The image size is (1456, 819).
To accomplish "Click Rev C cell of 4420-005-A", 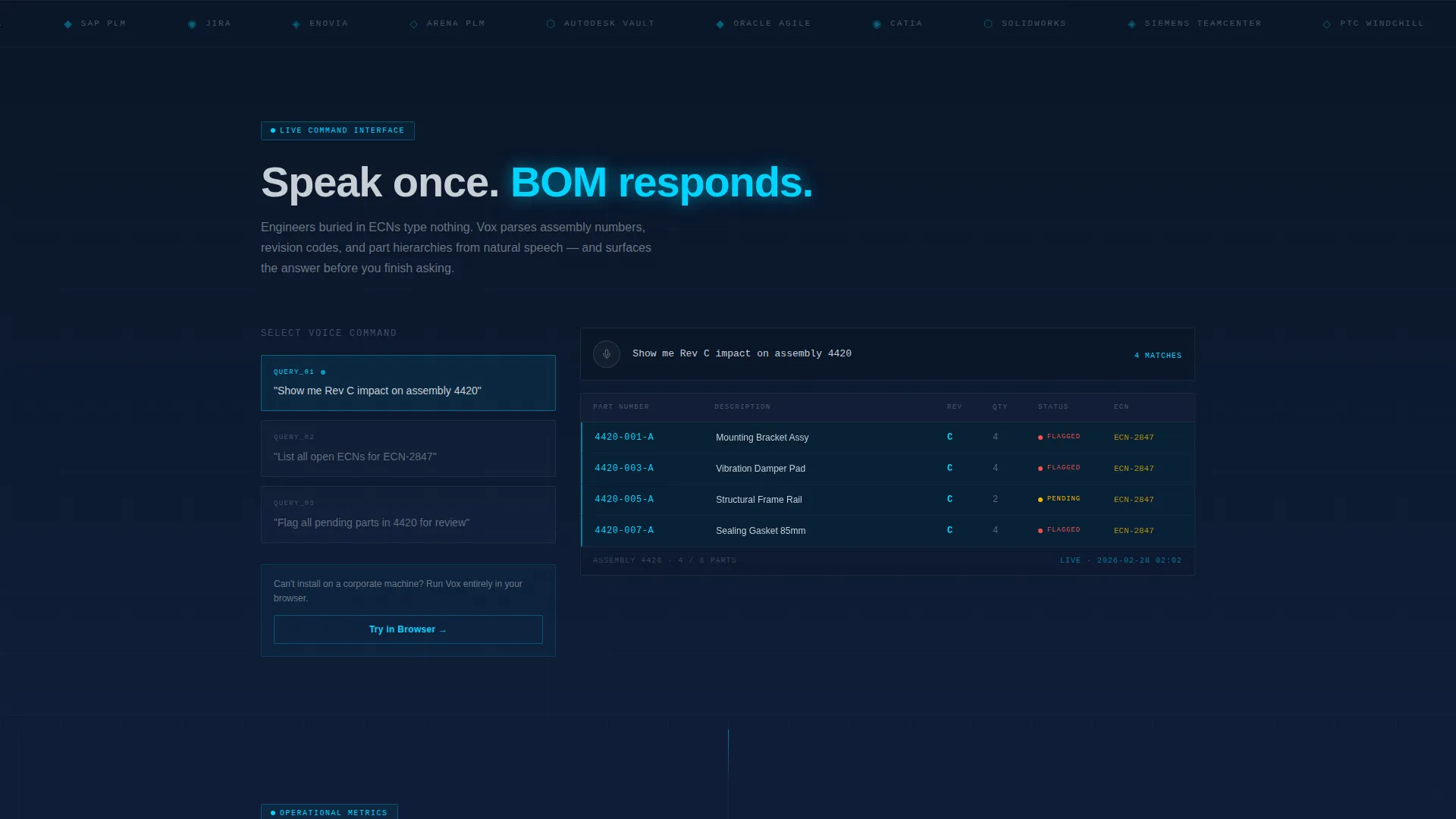I will point(949,499).
